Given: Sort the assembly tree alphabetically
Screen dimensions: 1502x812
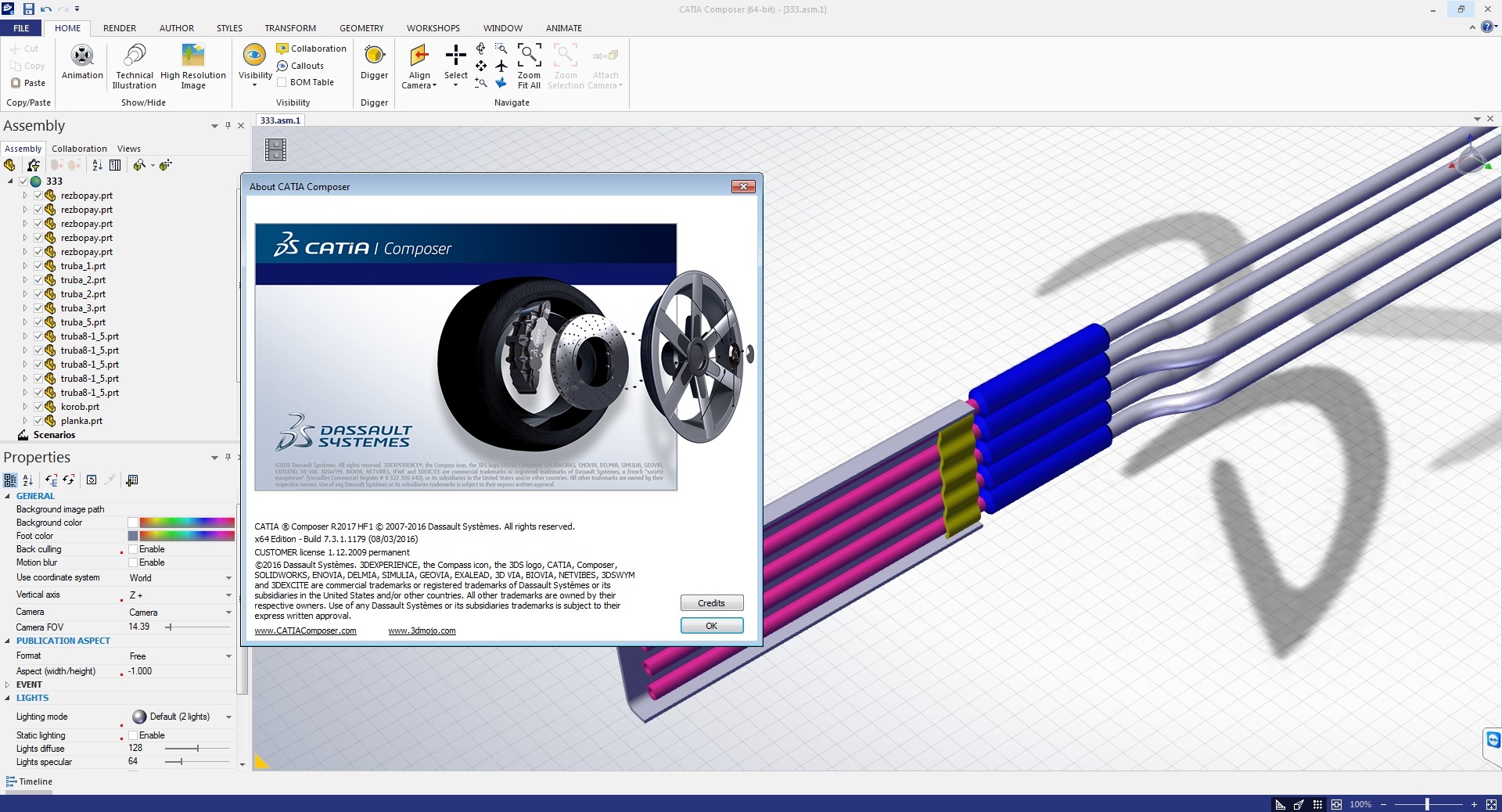Looking at the screenshot, I should [97, 165].
